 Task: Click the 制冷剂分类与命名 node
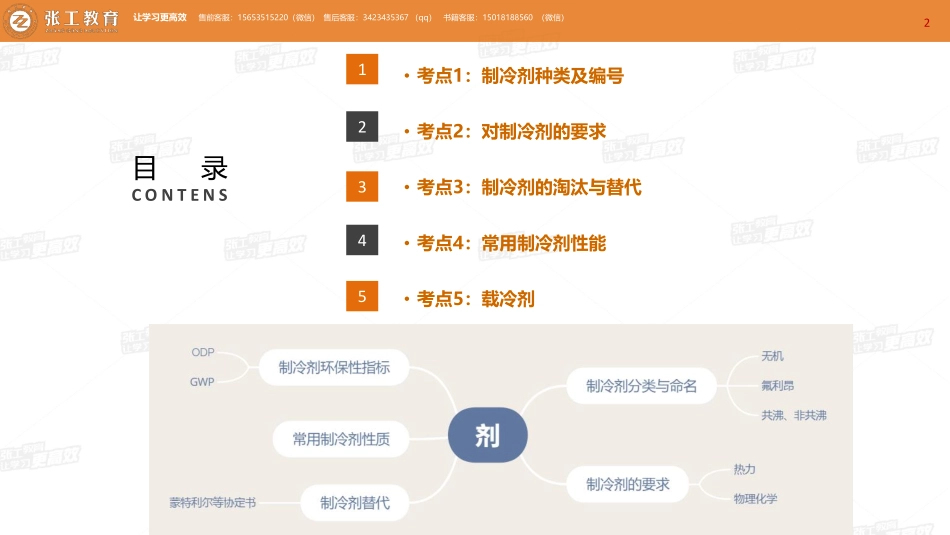point(642,386)
